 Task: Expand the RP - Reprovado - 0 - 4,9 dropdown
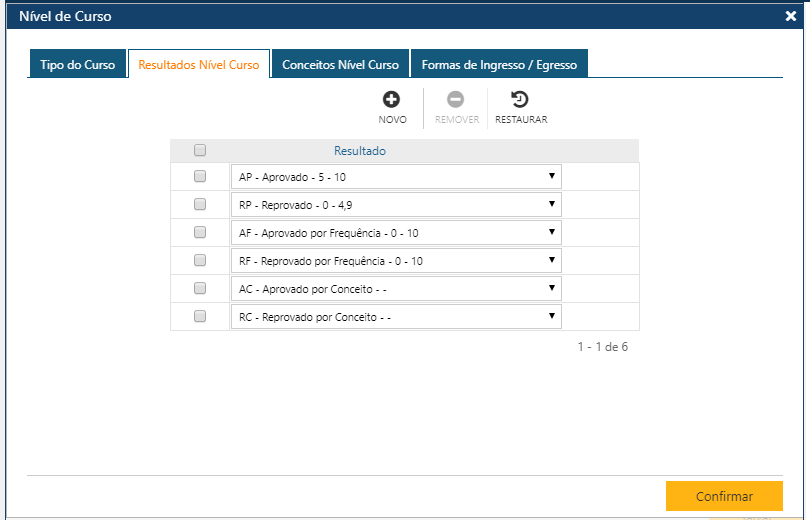click(x=396, y=205)
